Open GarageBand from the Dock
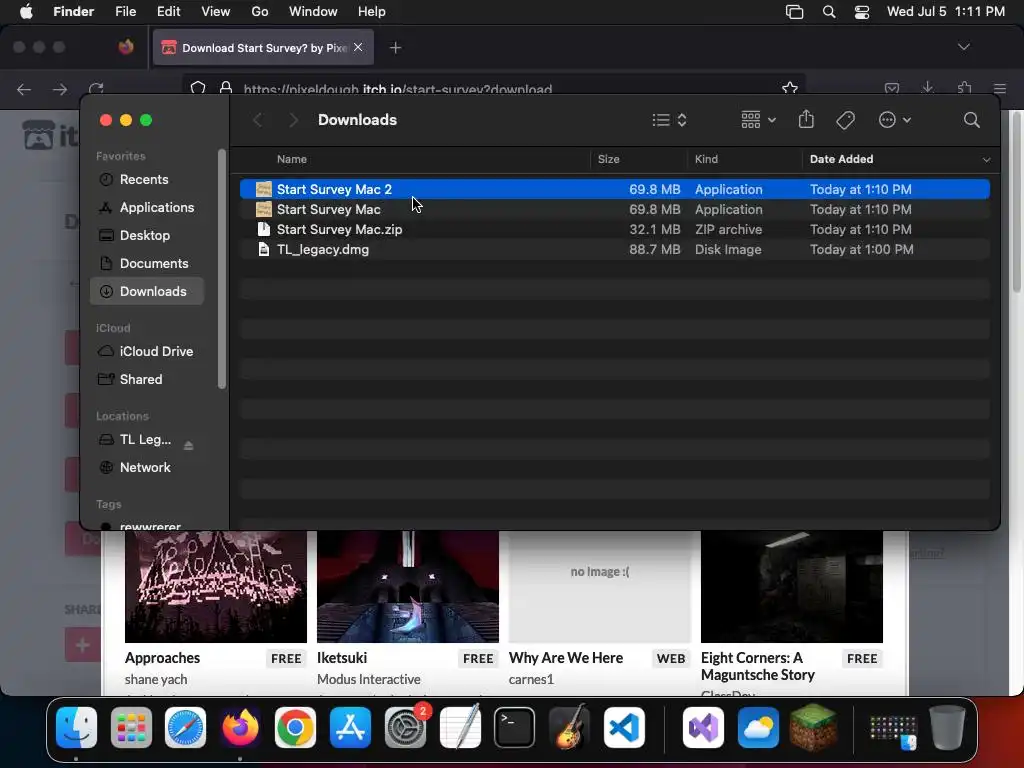Screen dimensions: 1024x768 click(x=569, y=727)
